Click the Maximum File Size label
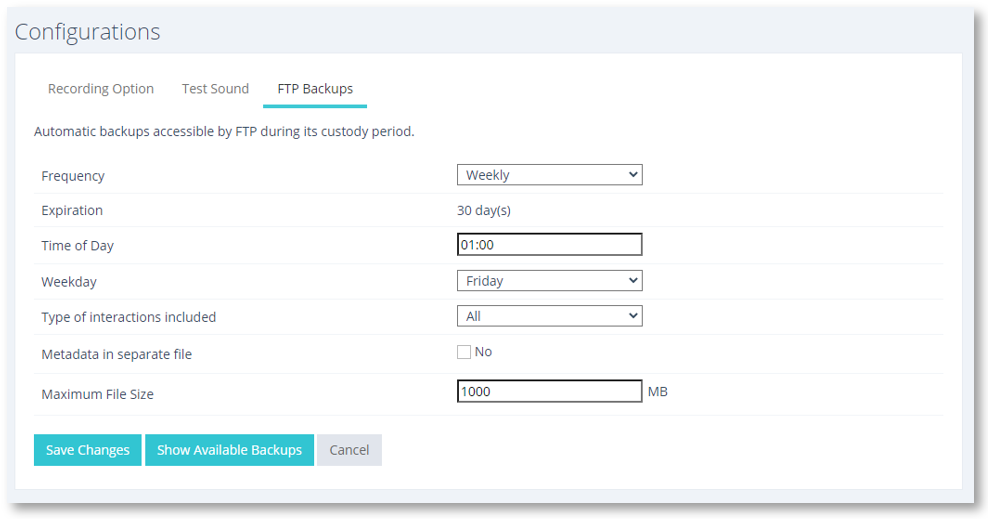The width and height of the screenshot is (988, 519). [98, 394]
